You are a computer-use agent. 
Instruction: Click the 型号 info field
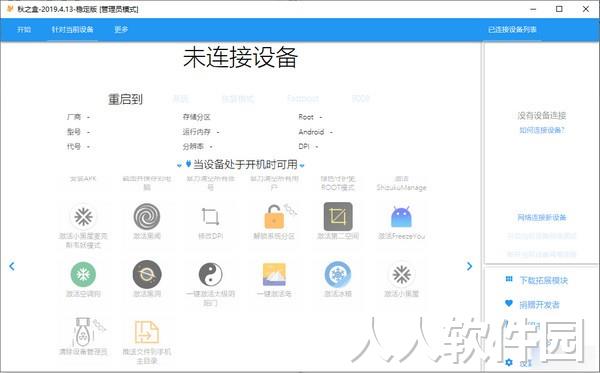(x=78, y=132)
